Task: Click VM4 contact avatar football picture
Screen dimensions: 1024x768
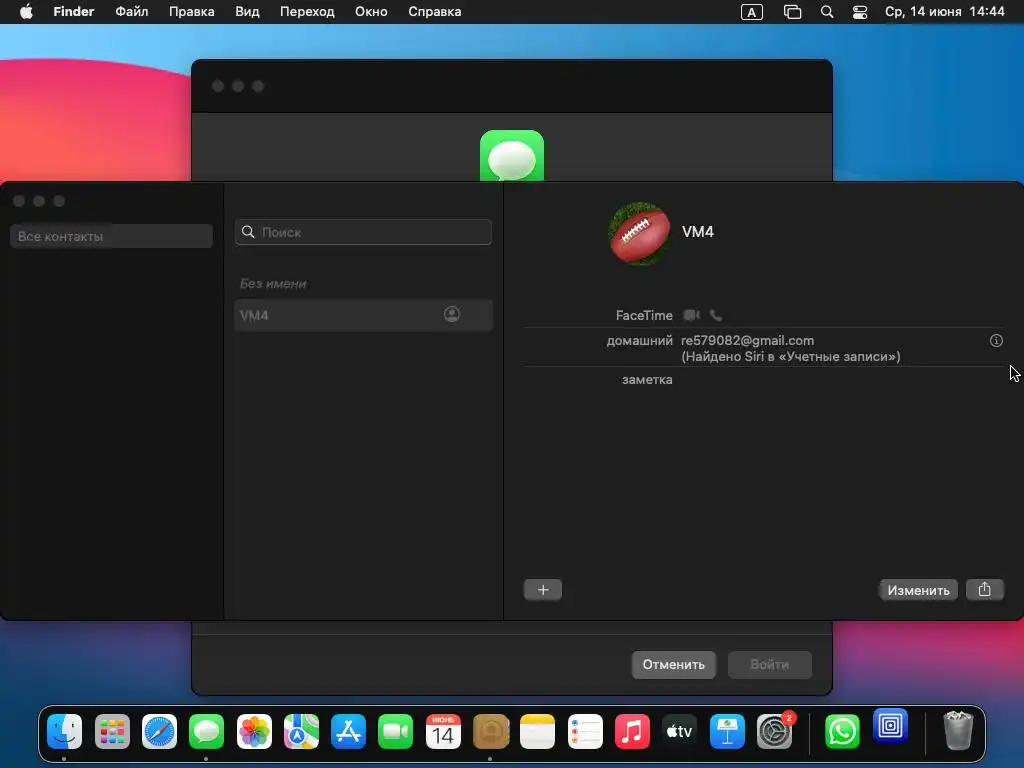Action: click(639, 233)
